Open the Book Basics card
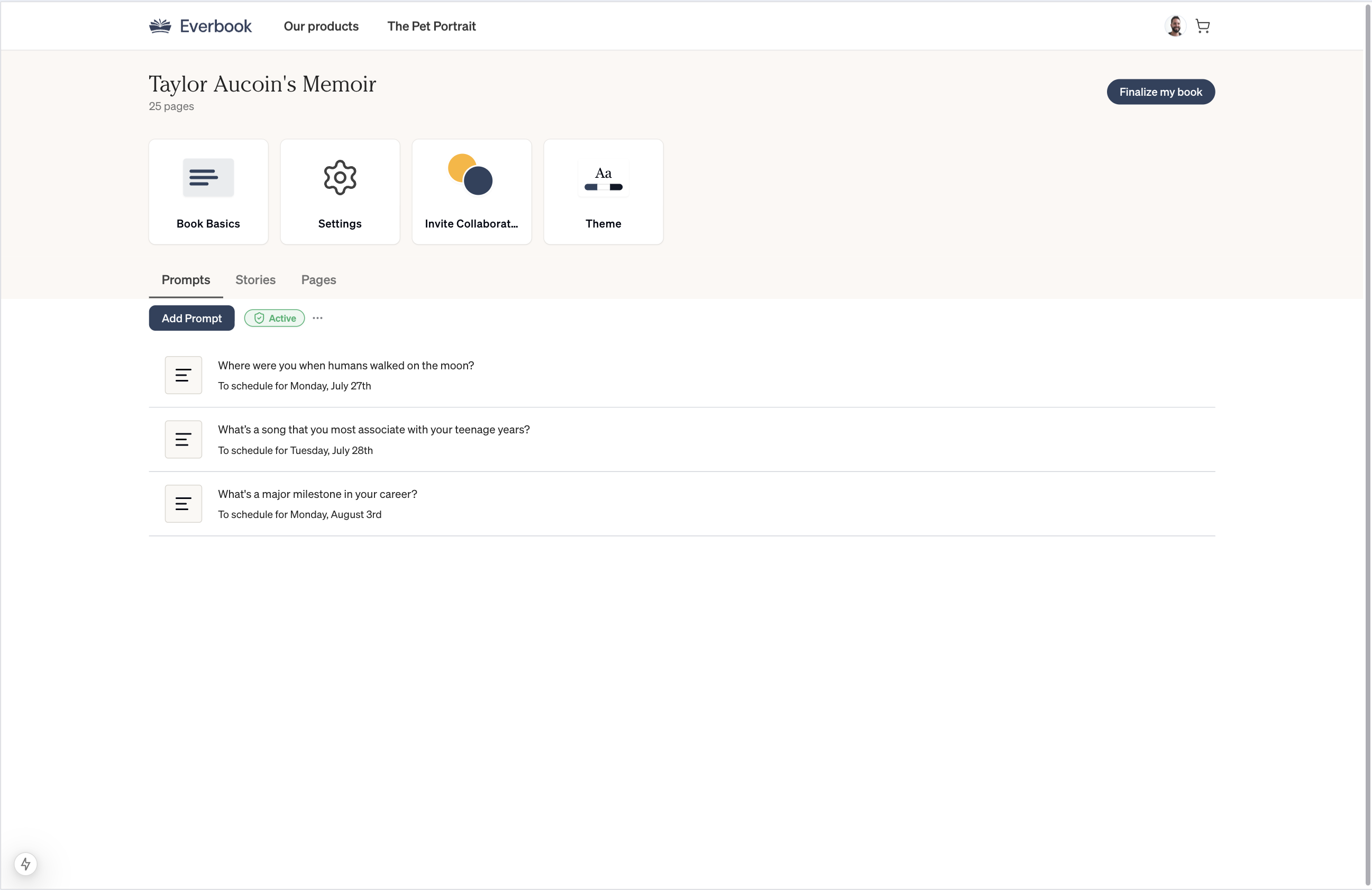The height and width of the screenshot is (890, 1372). (x=208, y=192)
